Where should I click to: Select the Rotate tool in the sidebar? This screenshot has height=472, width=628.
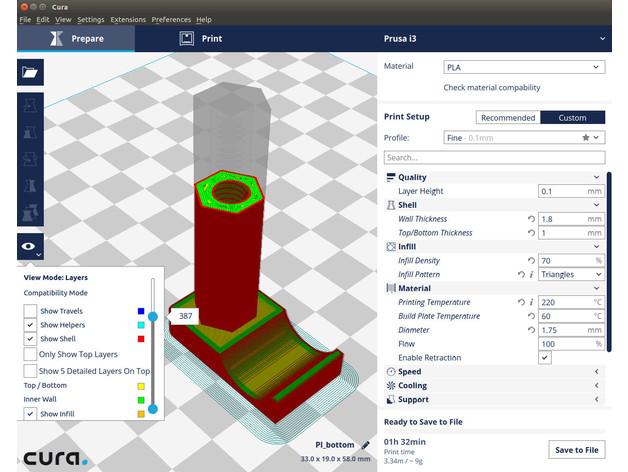30,159
